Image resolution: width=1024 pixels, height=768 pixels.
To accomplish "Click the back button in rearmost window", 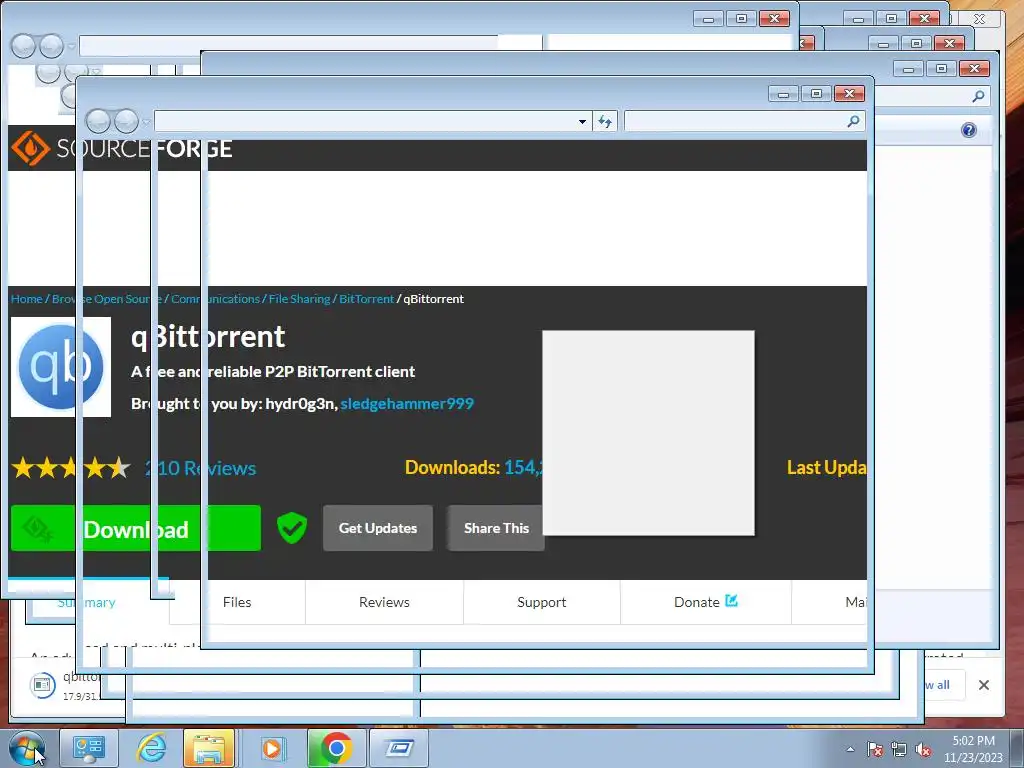I will coord(23,46).
